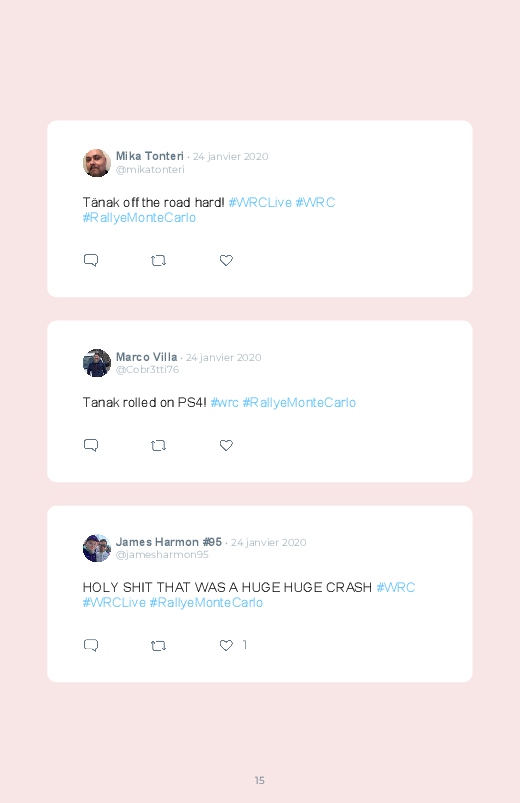
Task: Reply to Mika Tonteri's tweet
Action: [x=91, y=260]
